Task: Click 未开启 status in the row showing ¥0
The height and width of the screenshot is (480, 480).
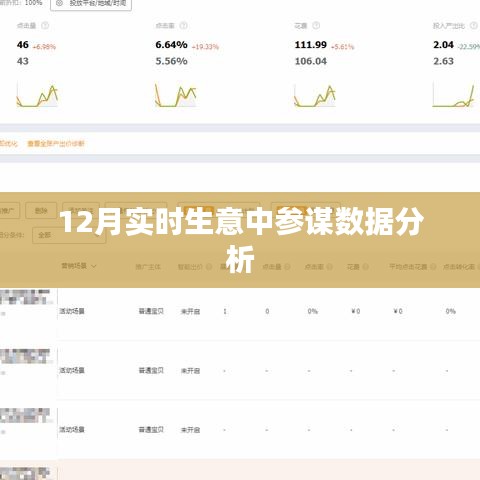Action: point(190,311)
